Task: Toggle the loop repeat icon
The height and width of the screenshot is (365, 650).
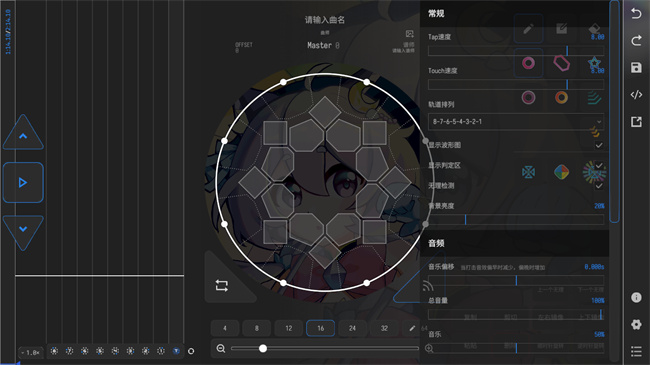Action: pos(221,285)
